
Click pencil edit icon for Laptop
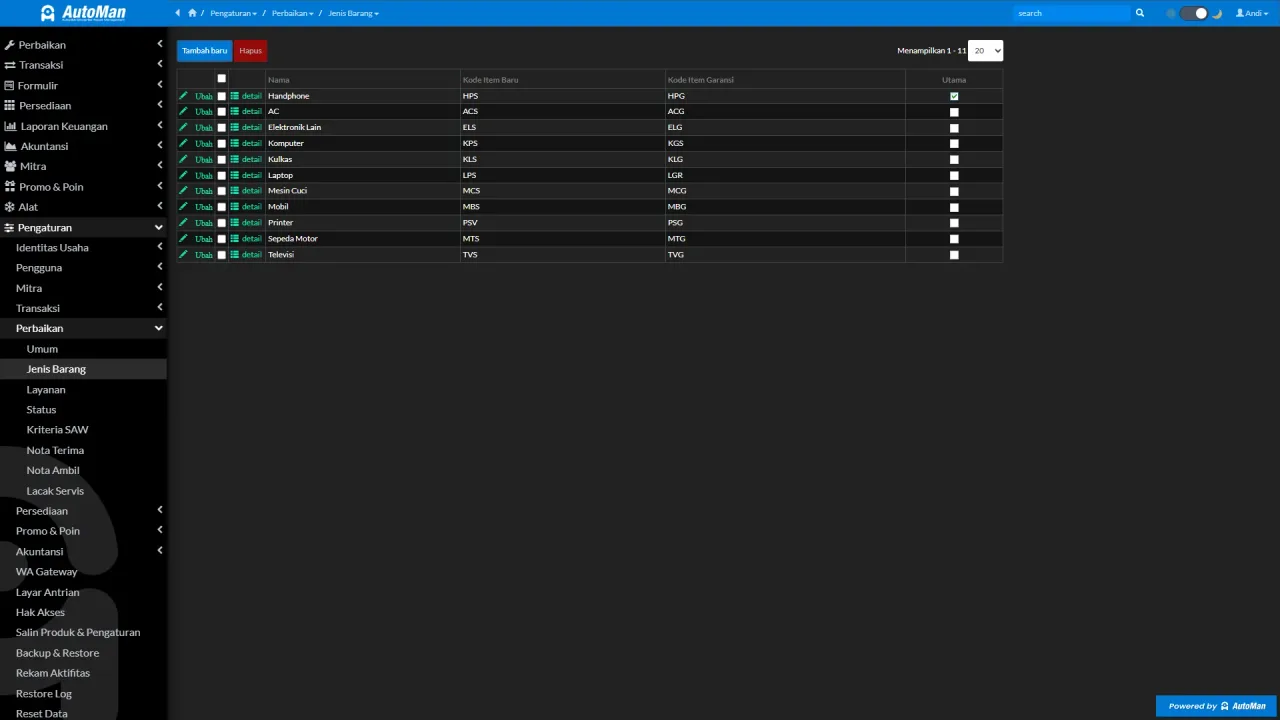pos(183,175)
